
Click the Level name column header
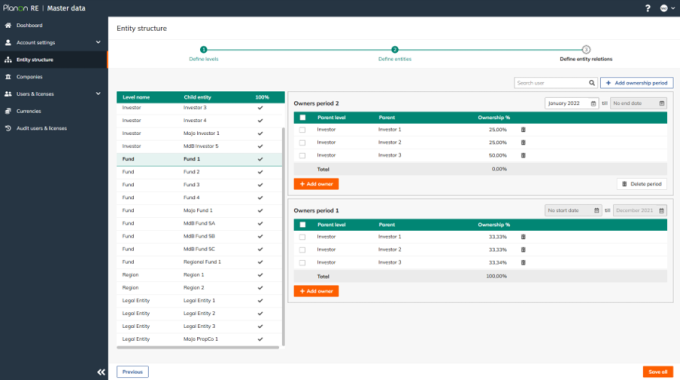(136, 97)
